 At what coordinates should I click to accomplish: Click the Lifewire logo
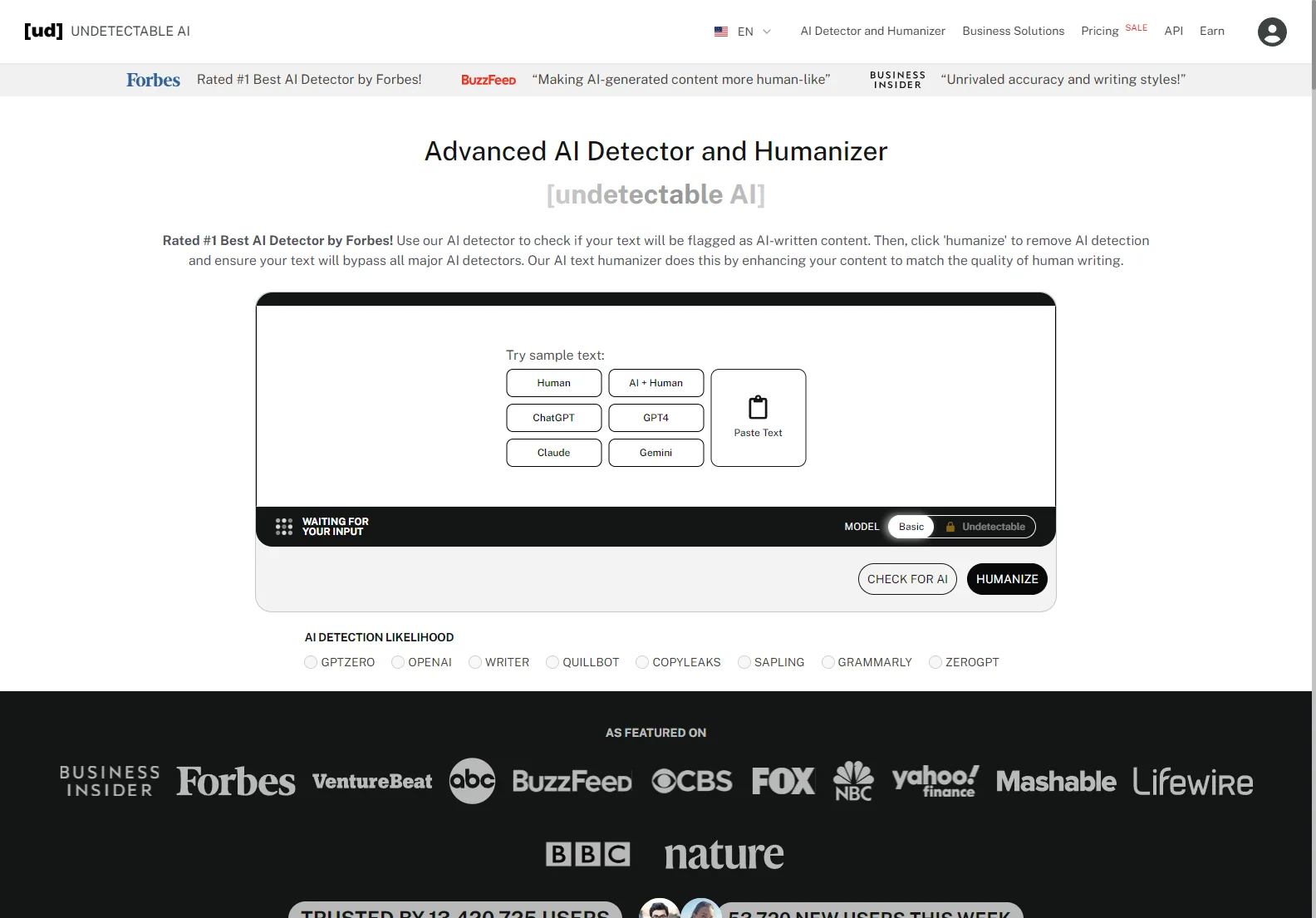coord(1193,781)
